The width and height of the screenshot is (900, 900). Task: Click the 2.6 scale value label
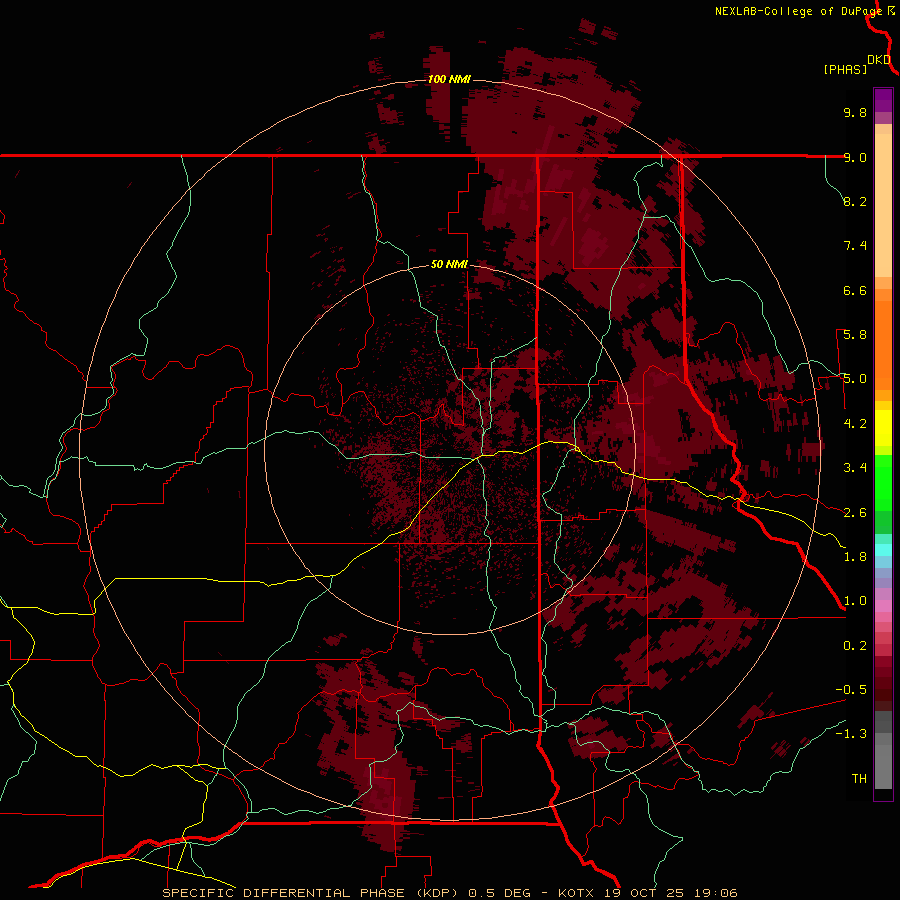click(855, 513)
